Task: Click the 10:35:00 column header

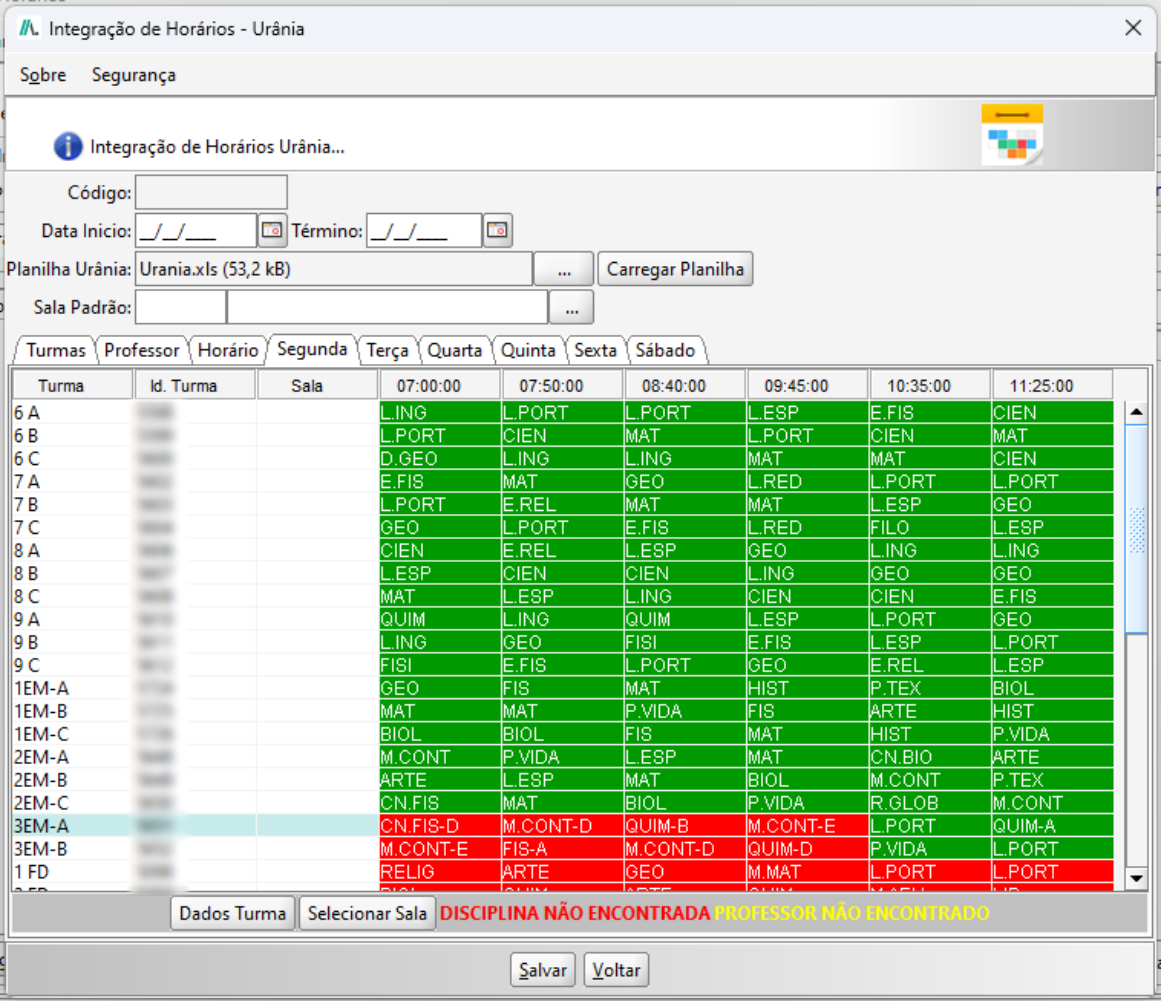Action: click(x=930, y=386)
